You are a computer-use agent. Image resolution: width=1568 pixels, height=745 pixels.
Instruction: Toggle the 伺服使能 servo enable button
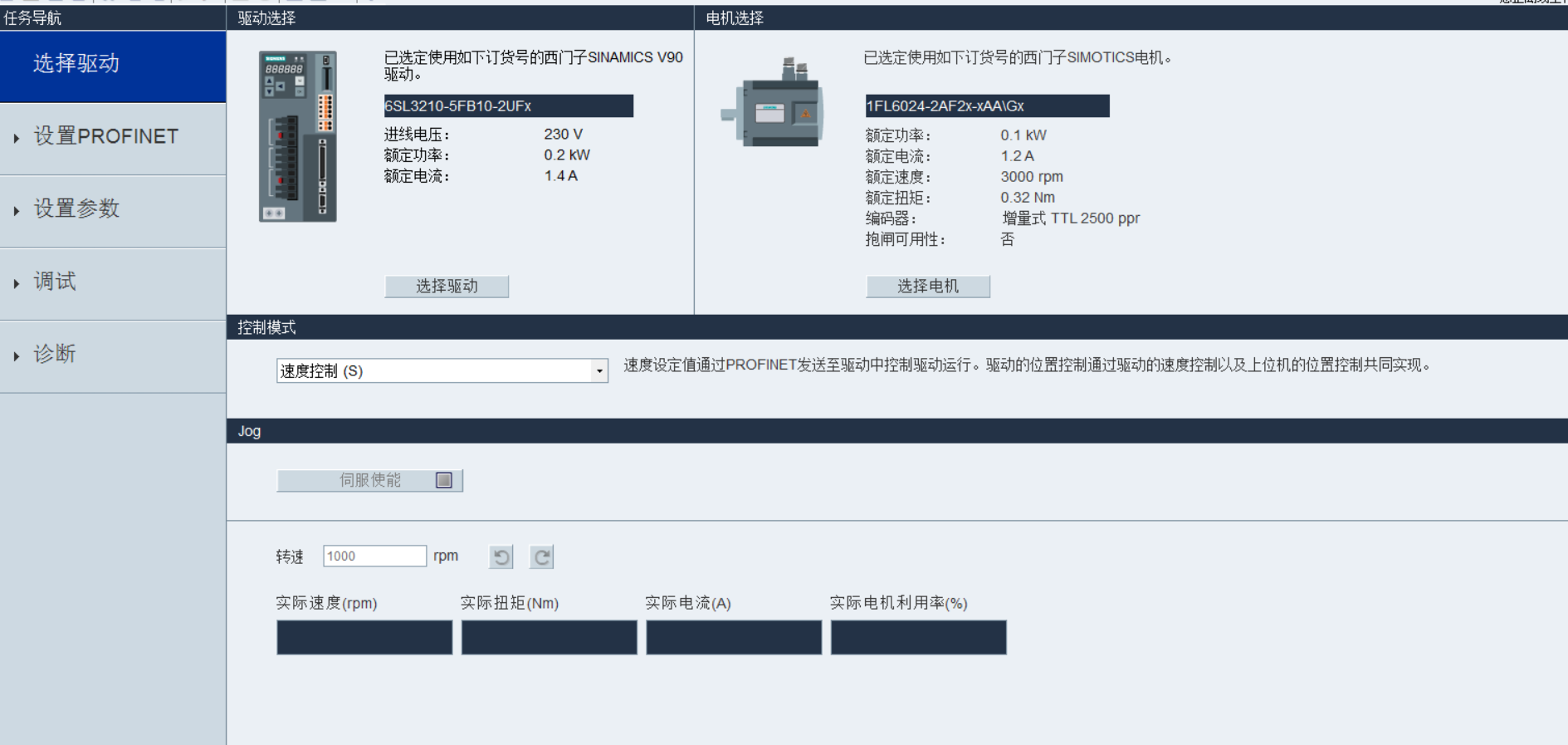pos(369,480)
